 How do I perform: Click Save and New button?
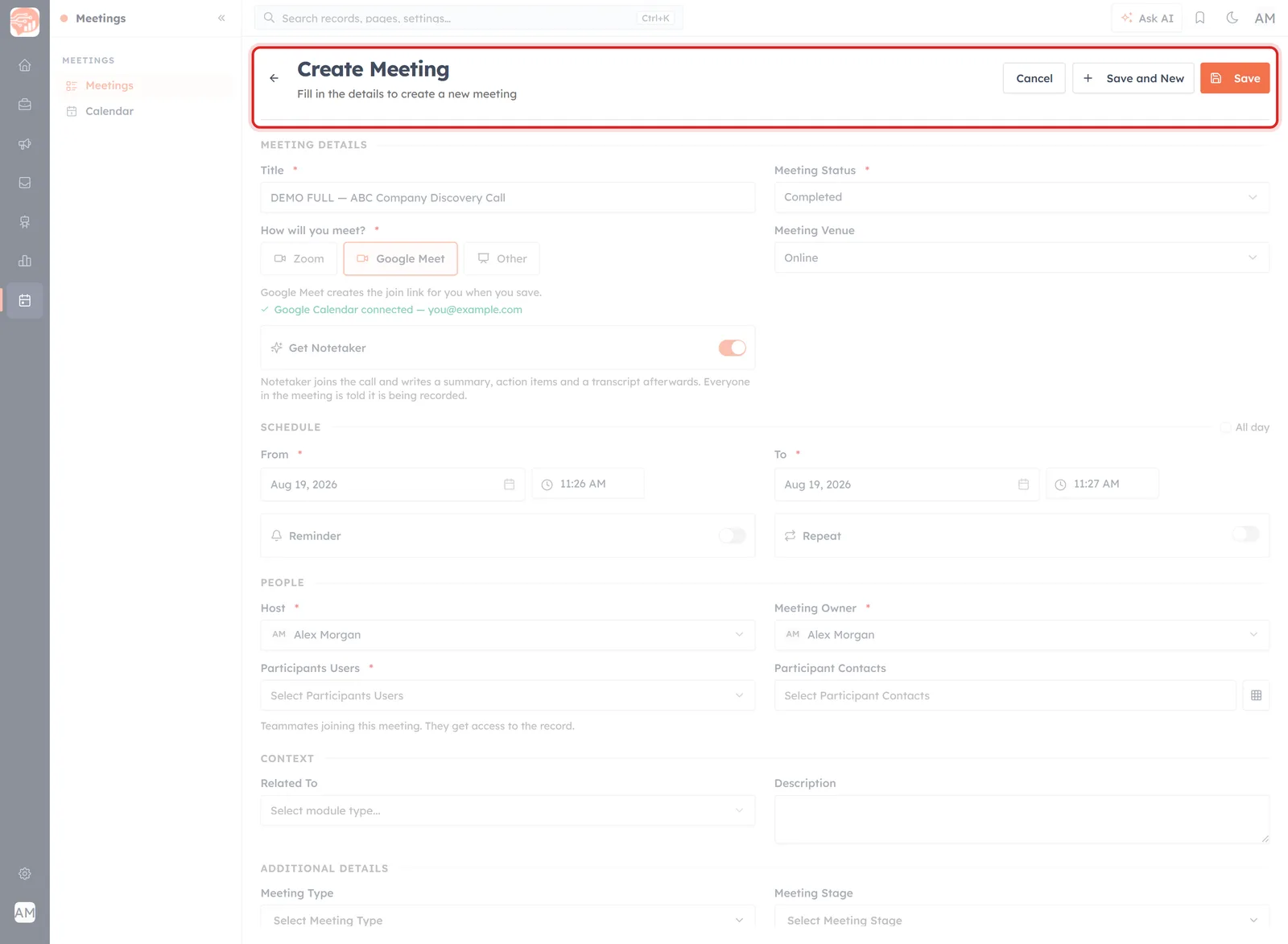(1133, 78)
